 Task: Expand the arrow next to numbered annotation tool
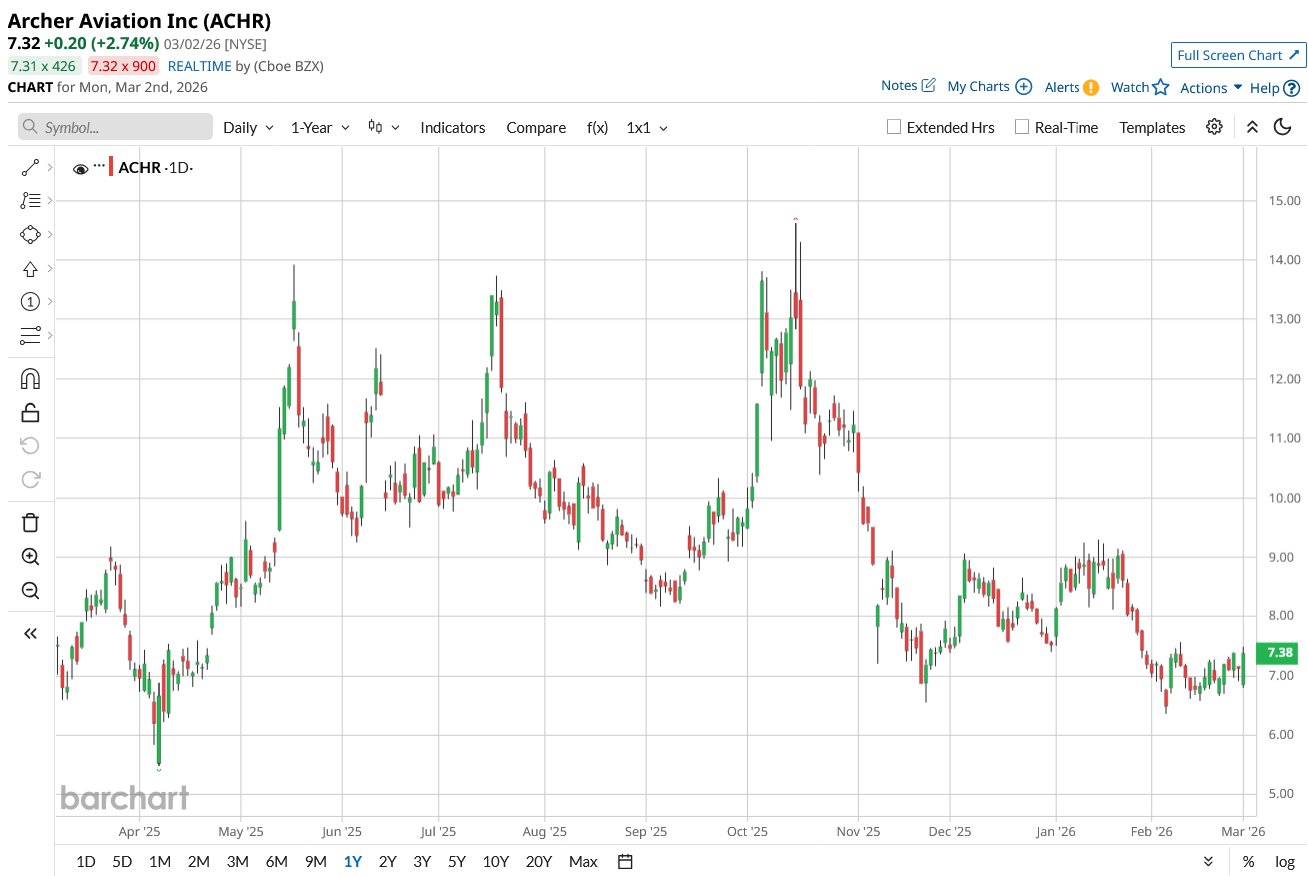(x=49, y=301)
